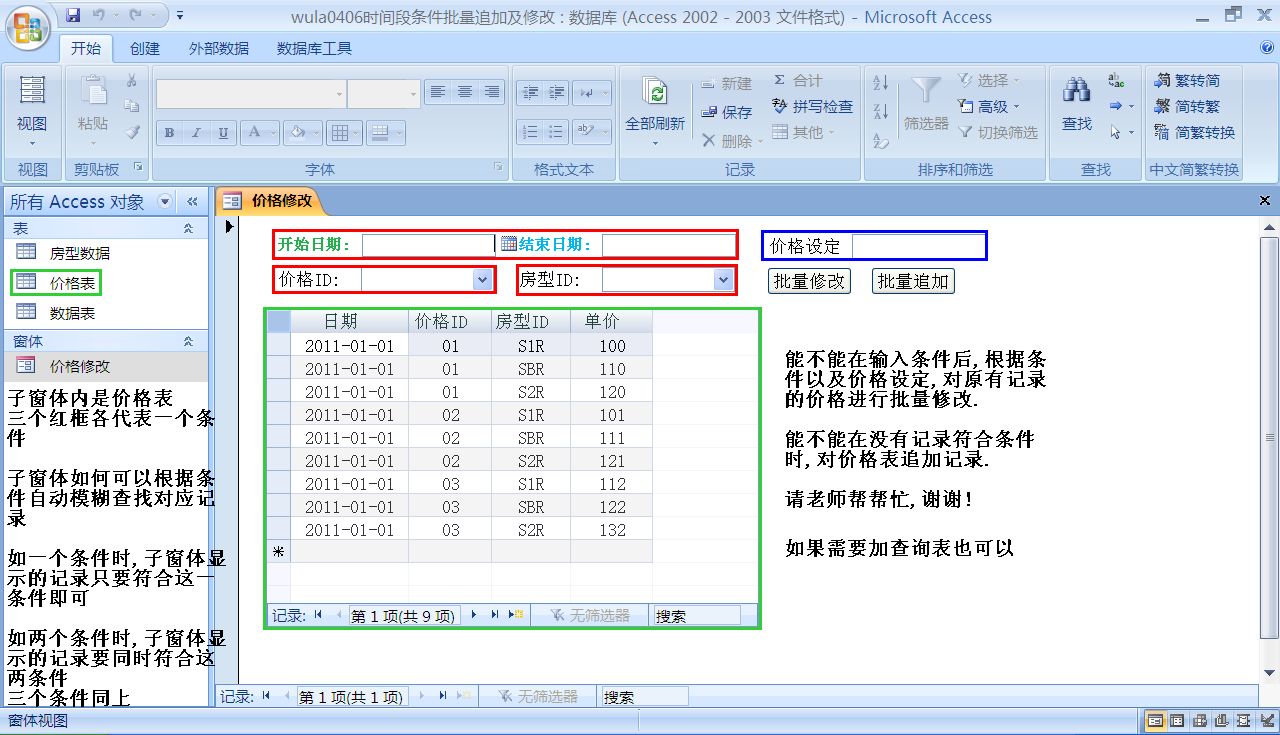Open the date picker calendar icon
The image size is (1280, 735).
[x=508, y=244]
